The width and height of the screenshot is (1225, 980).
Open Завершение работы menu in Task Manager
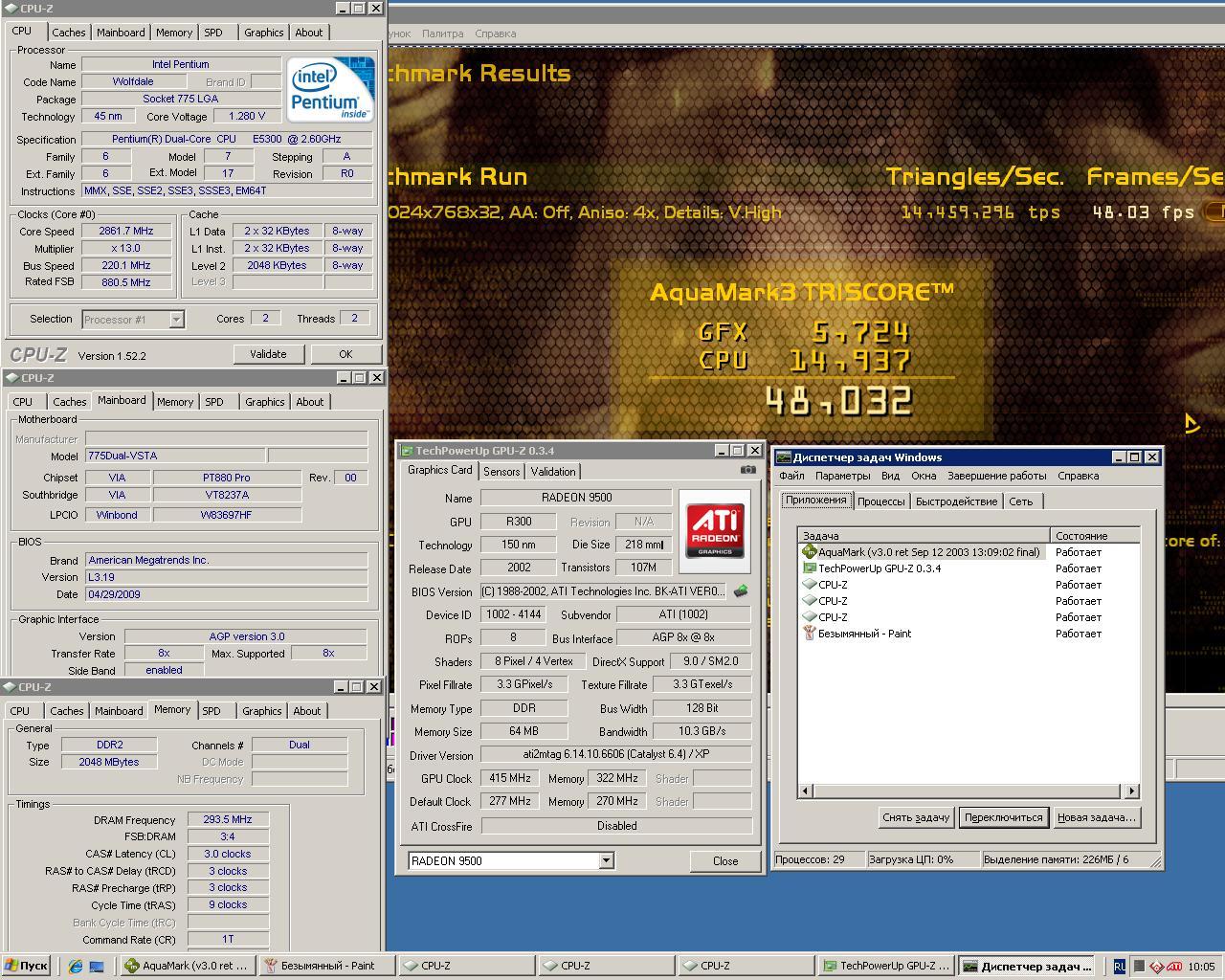click(996, 476)
